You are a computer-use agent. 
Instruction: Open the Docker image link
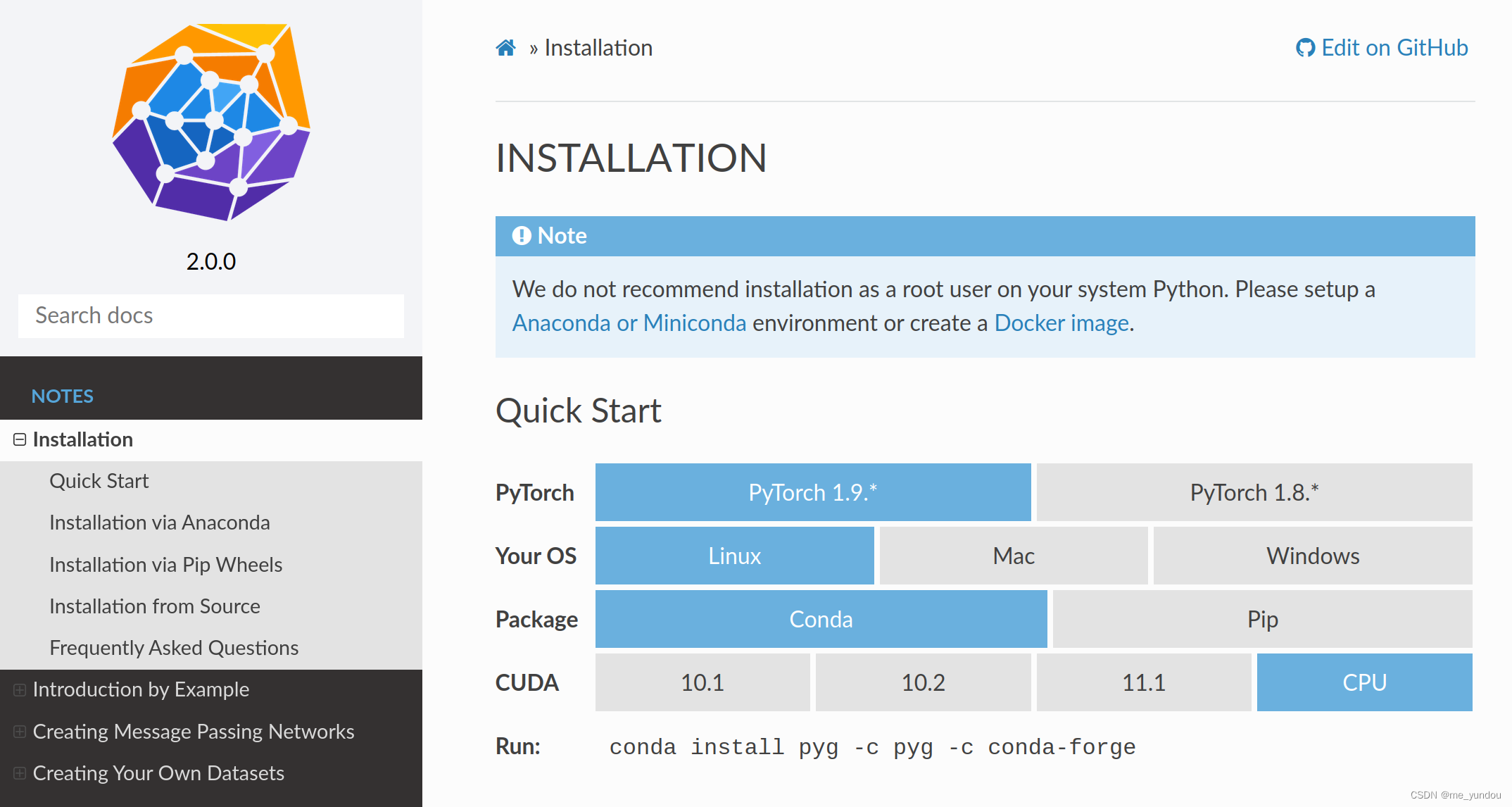point(1061,323)
